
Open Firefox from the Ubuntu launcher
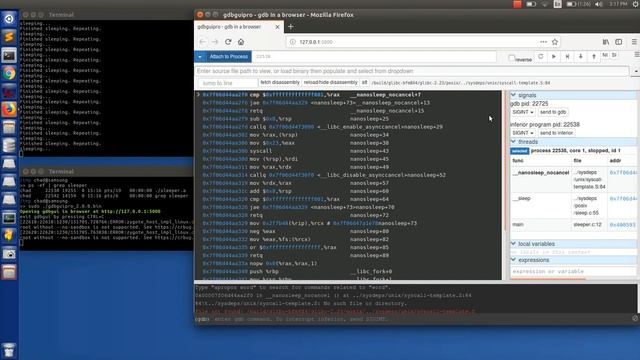[9, 109]
